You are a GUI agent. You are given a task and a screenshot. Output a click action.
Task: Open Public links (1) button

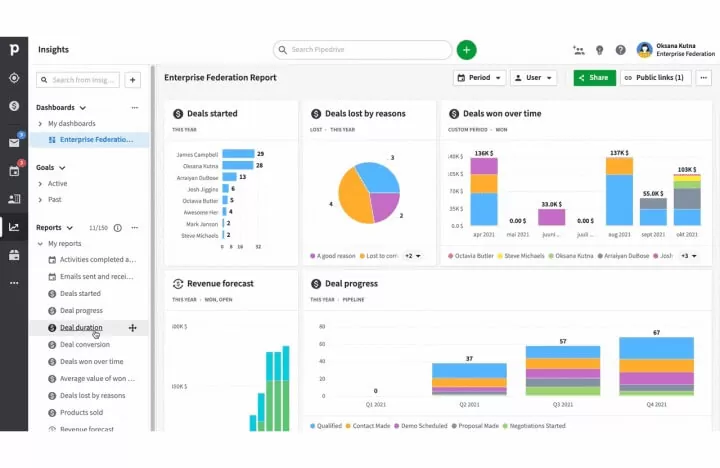pyautogui.click(x=655, y=78)
